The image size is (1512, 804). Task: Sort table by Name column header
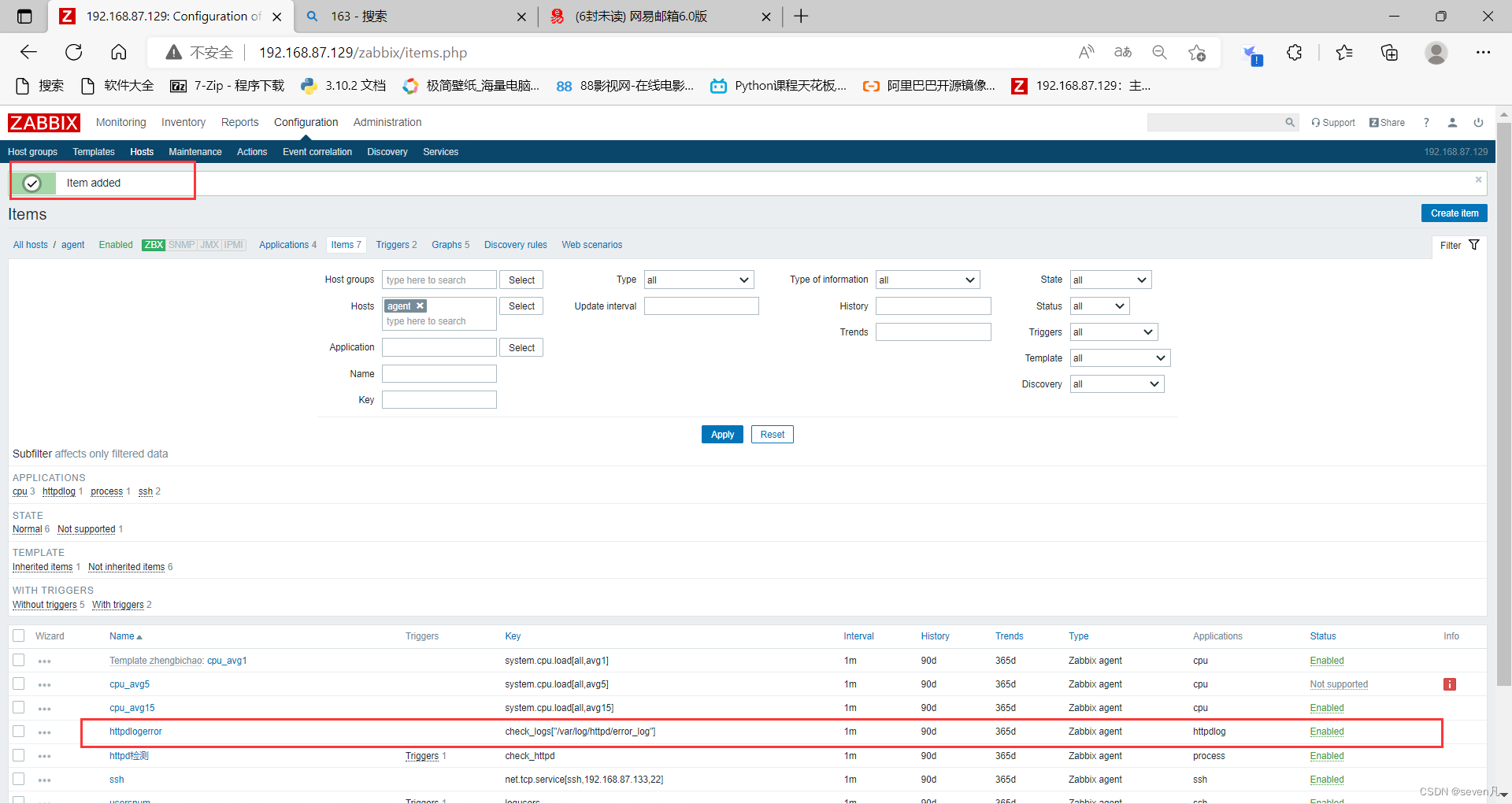coord(125,636)
